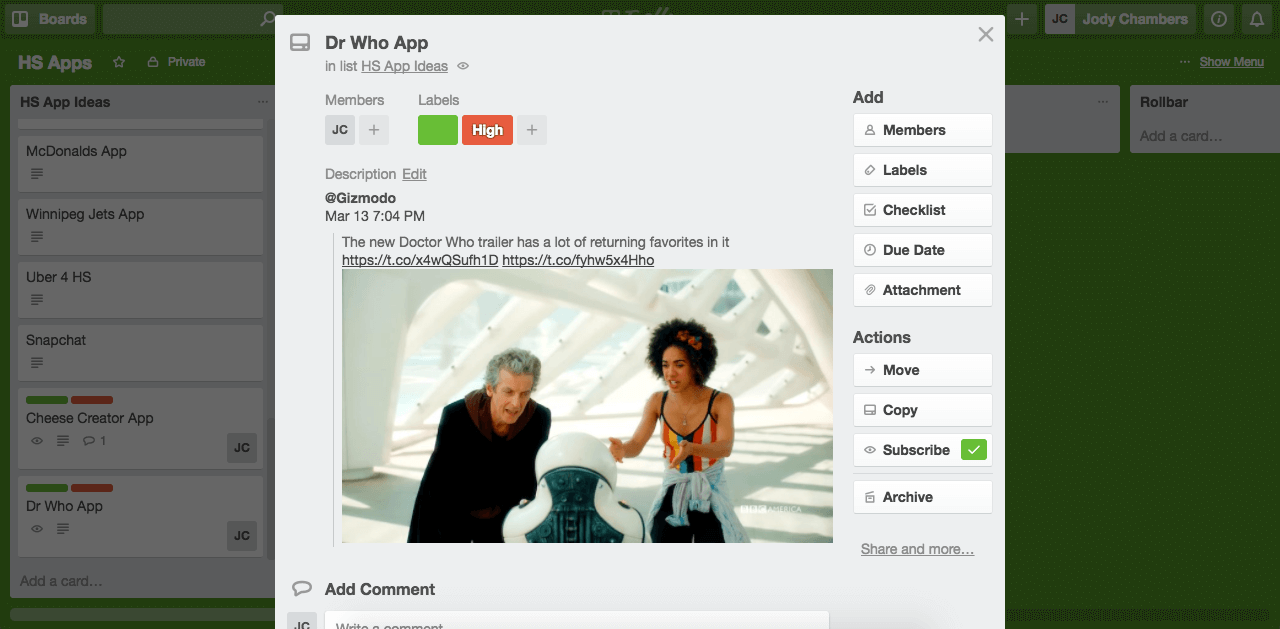Click JC avatar on Dr Who App board card
The height and width of the screenshot is (629, 1280).
pos(242,536)
